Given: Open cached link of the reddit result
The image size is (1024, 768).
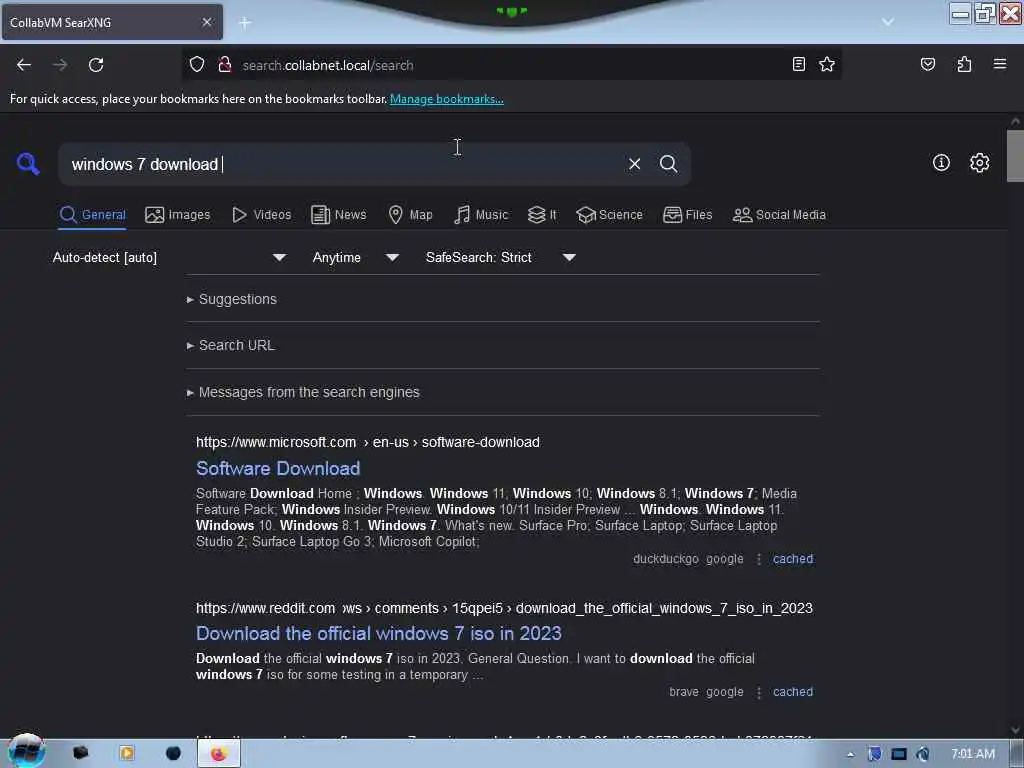Looking at the screenshot, I should pos(793,692).
